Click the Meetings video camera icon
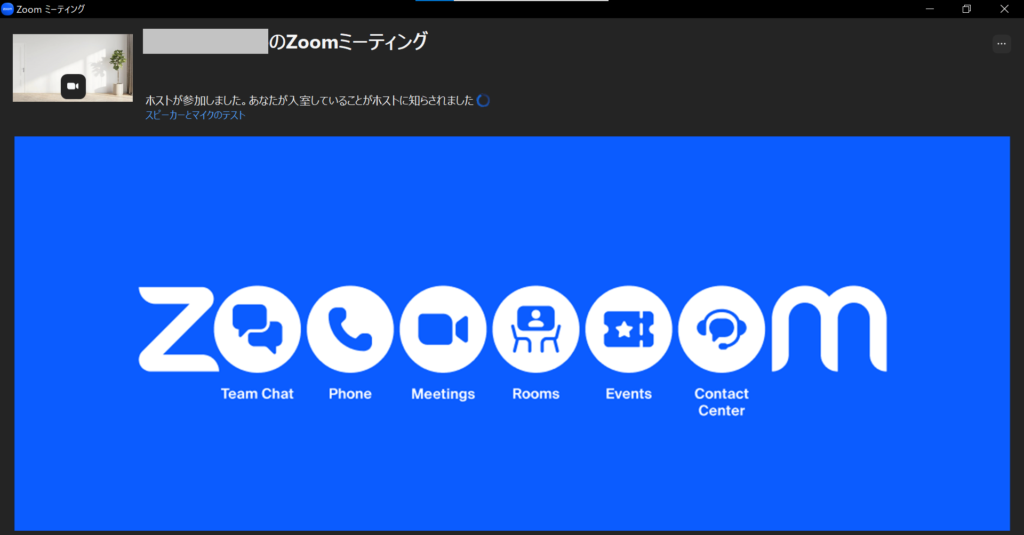Viewport: 1024px width, 535px height. (443, 329)
